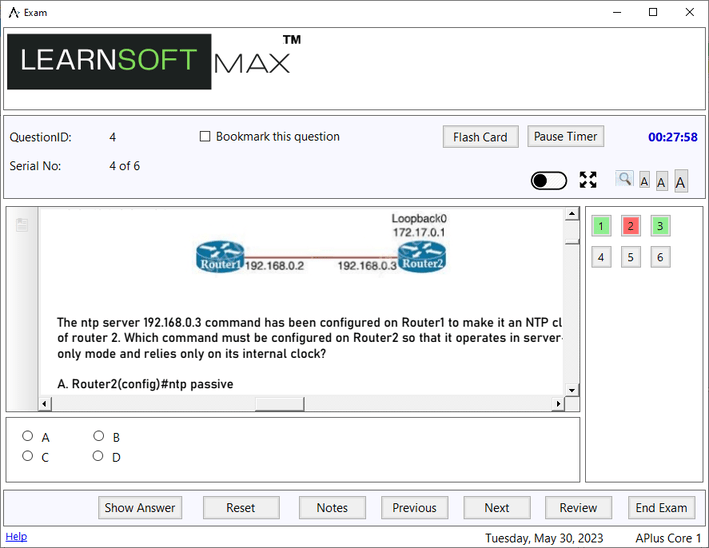Jump to question 4 in navigator
The width and height of the screenshot is (709, 548).
601,257
